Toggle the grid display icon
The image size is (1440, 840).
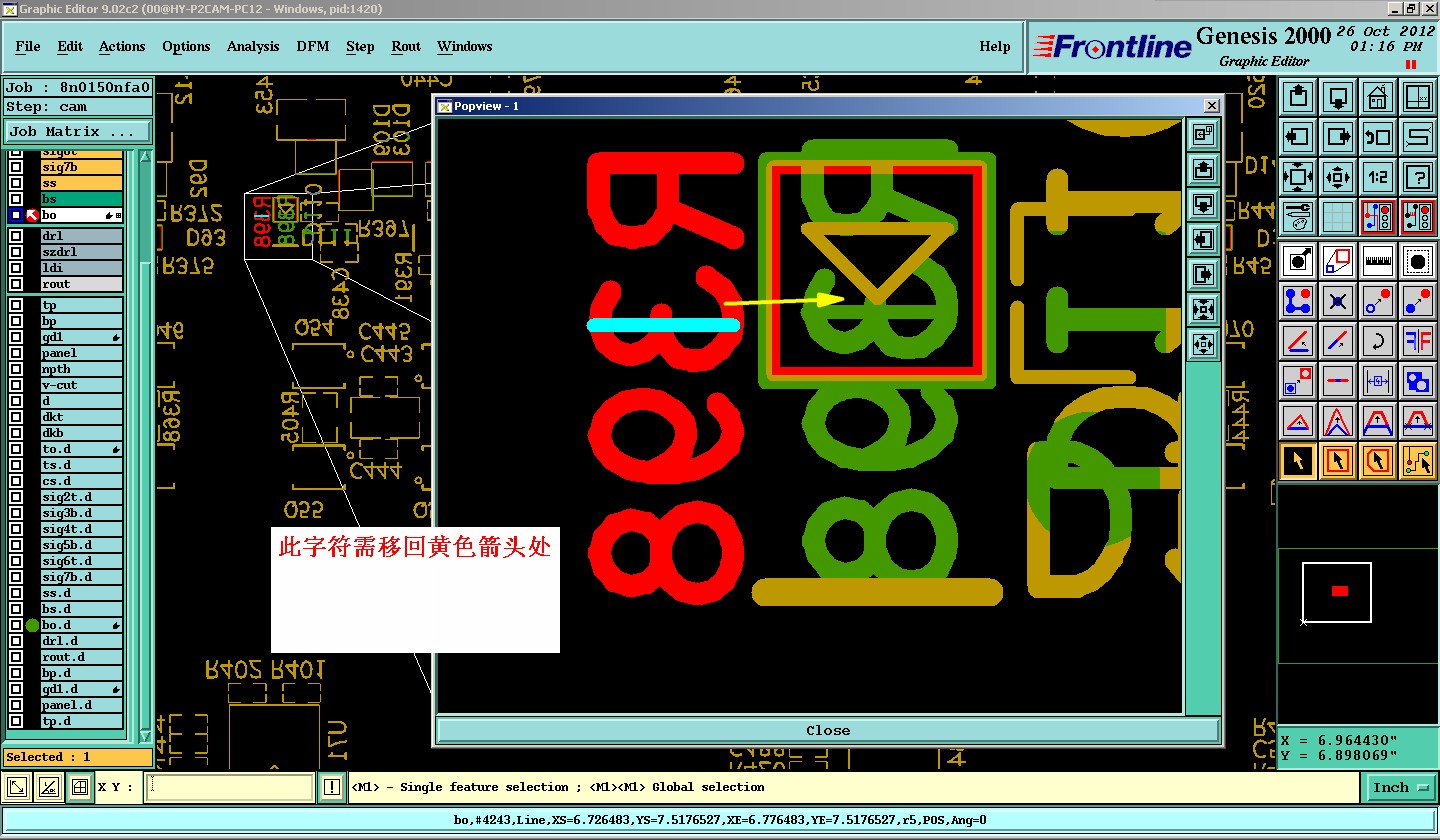coord(1338,216)
